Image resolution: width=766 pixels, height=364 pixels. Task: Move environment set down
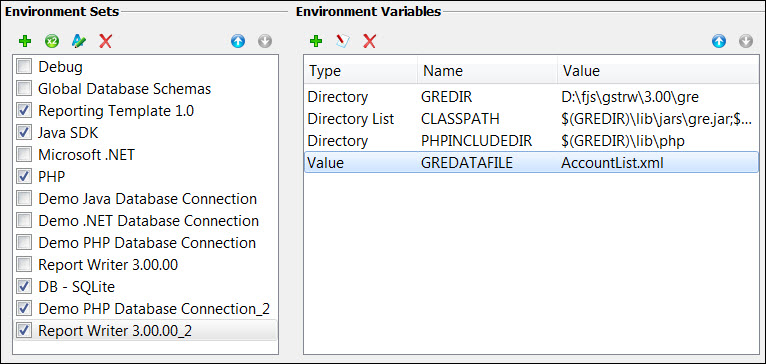coord(265,42)
